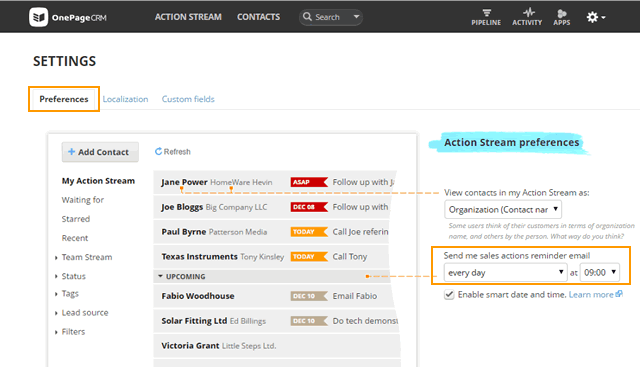Select Recent in sidebar
640x367 pixels.
[75, 238]
